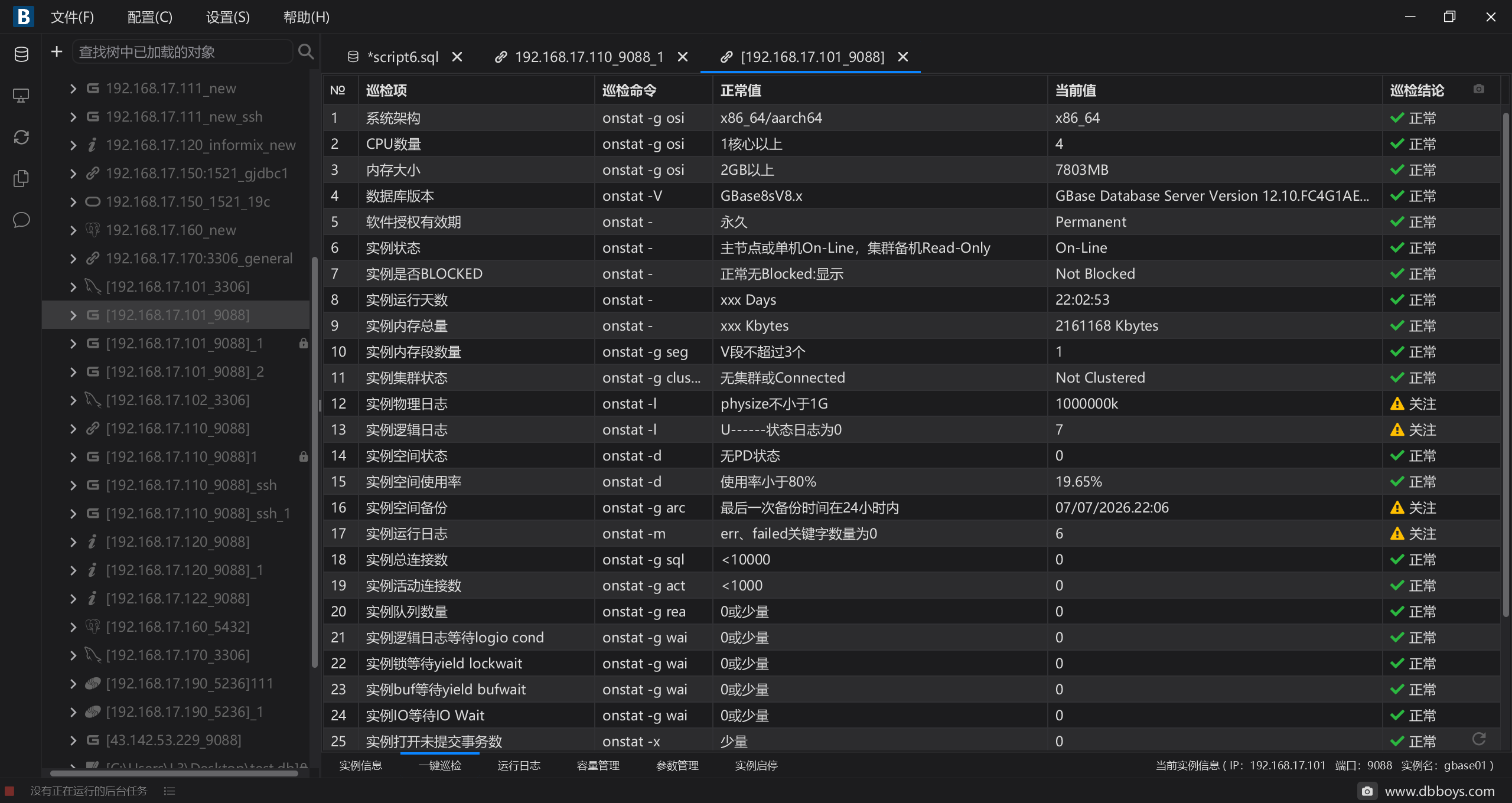Click the lock icon on [192.168.17.110_9088]1

click(x=304, y=456)
